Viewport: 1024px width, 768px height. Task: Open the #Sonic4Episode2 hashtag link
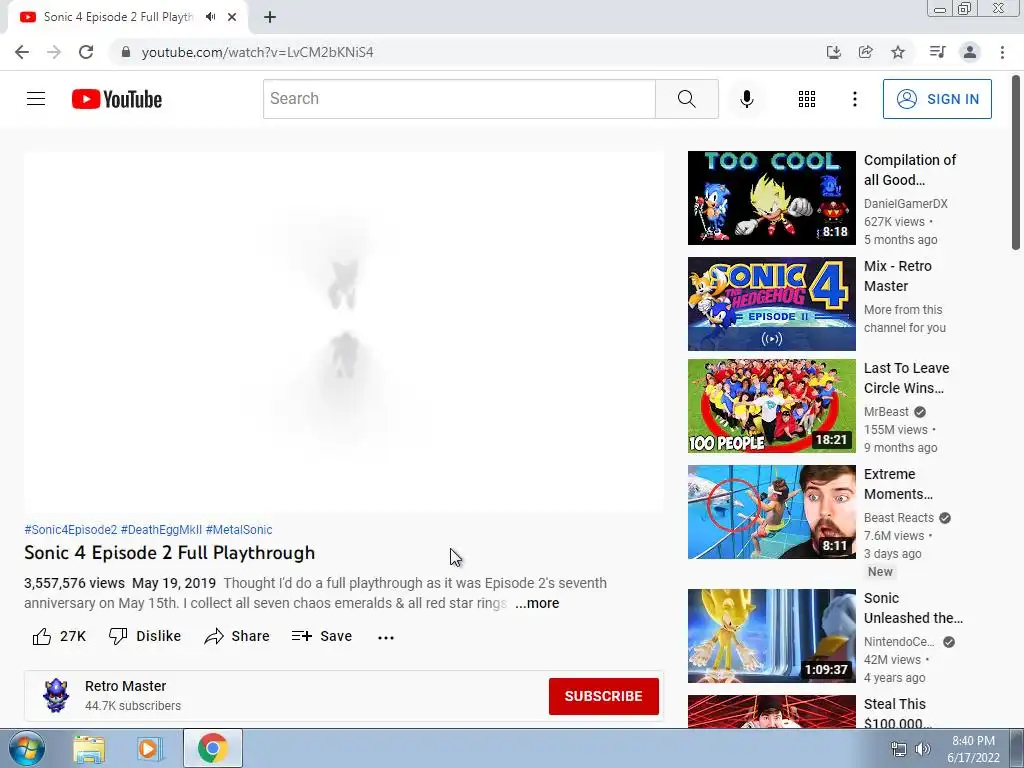coord(71,530)
